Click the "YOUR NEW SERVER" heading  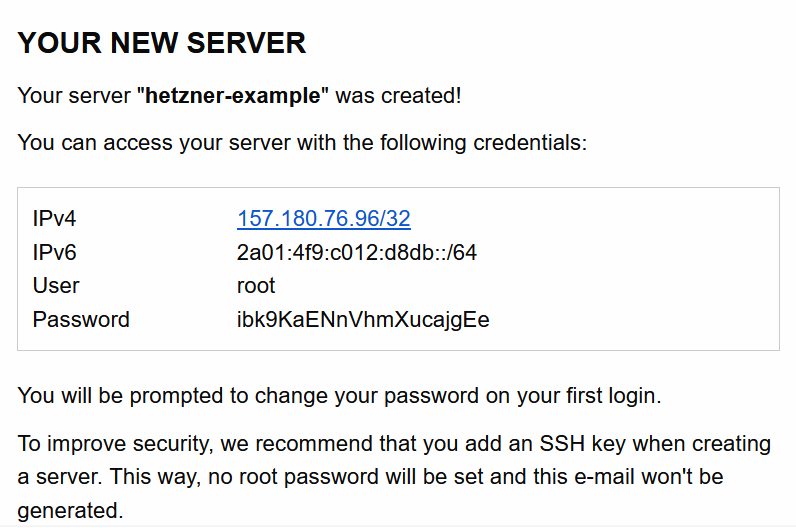[162, 44]
